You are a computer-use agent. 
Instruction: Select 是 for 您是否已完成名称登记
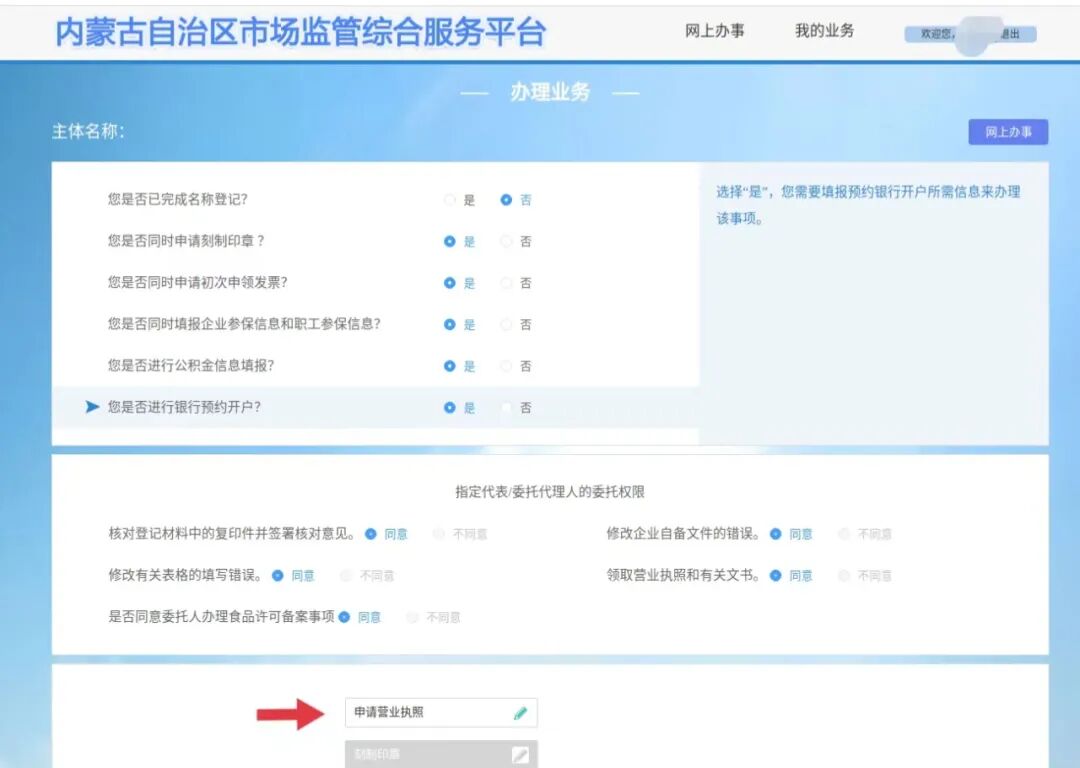(x=450, y=199)
